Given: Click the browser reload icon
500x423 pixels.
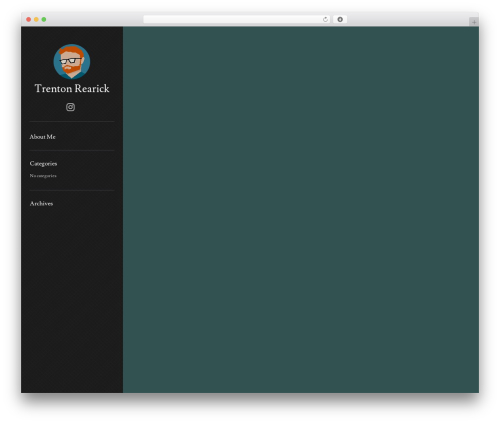Looking at the screenshot, I should (325, 20).
